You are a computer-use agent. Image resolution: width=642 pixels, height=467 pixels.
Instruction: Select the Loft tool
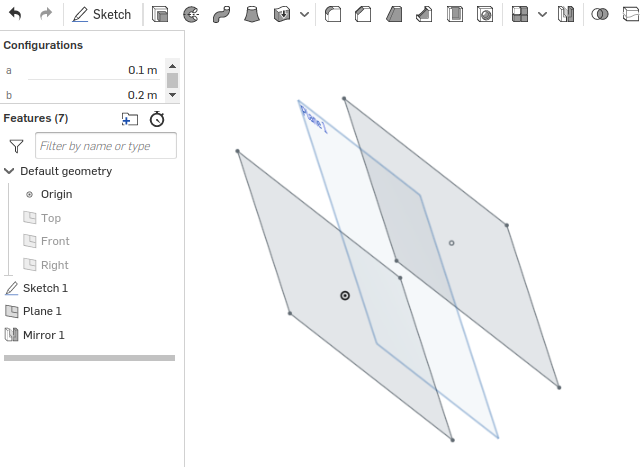(252, 14)
